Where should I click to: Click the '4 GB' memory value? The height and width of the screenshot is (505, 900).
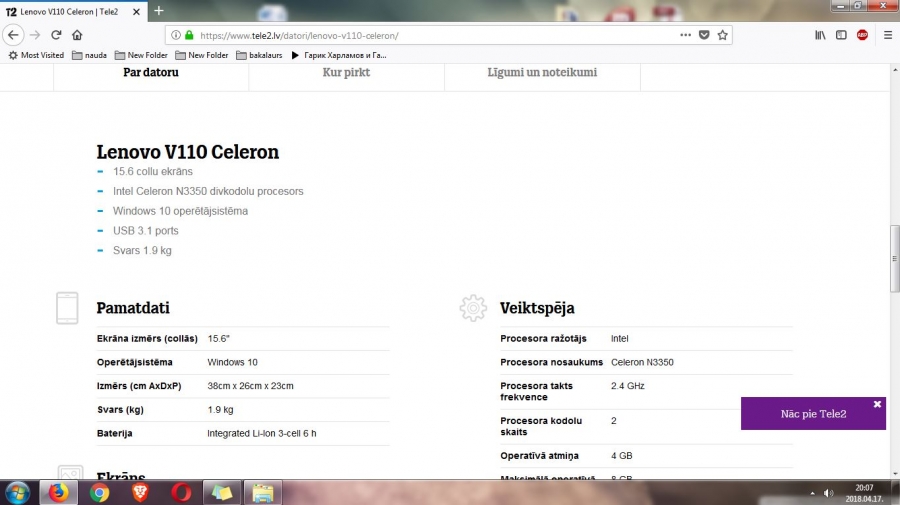click(622, 456)
